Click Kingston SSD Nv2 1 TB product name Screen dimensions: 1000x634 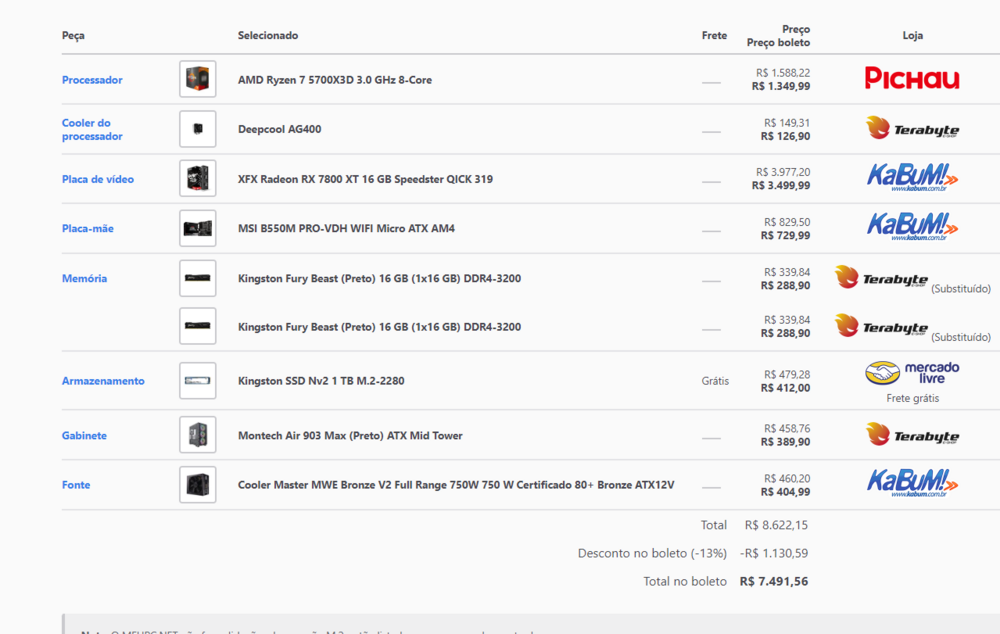click(321, 381)
